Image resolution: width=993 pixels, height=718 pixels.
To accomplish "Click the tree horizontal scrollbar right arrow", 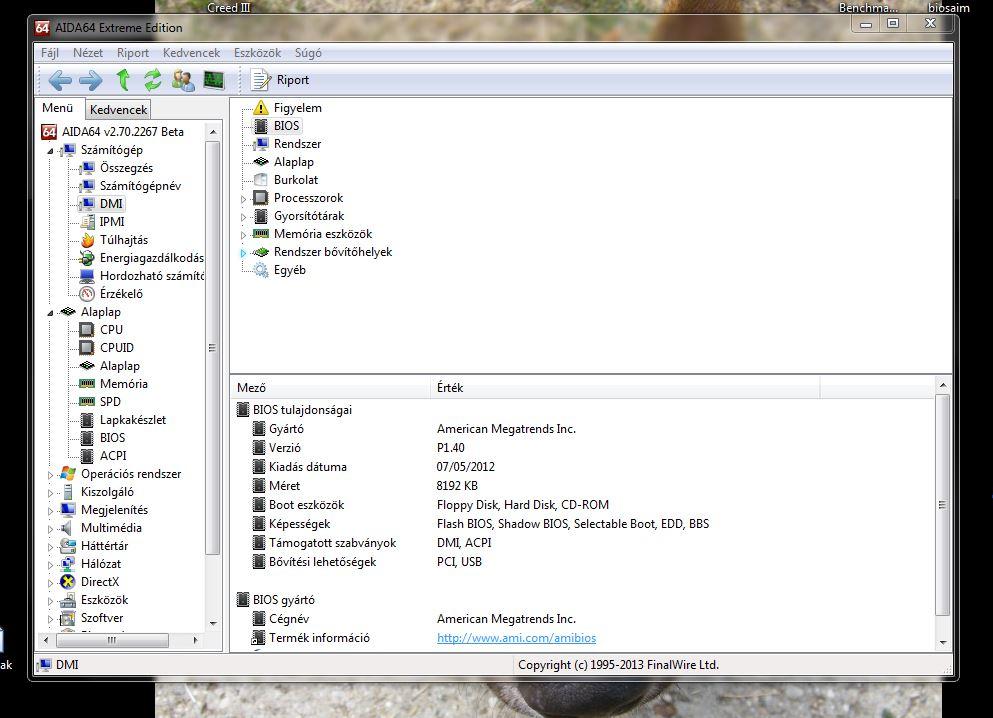I will click(196, 640).
